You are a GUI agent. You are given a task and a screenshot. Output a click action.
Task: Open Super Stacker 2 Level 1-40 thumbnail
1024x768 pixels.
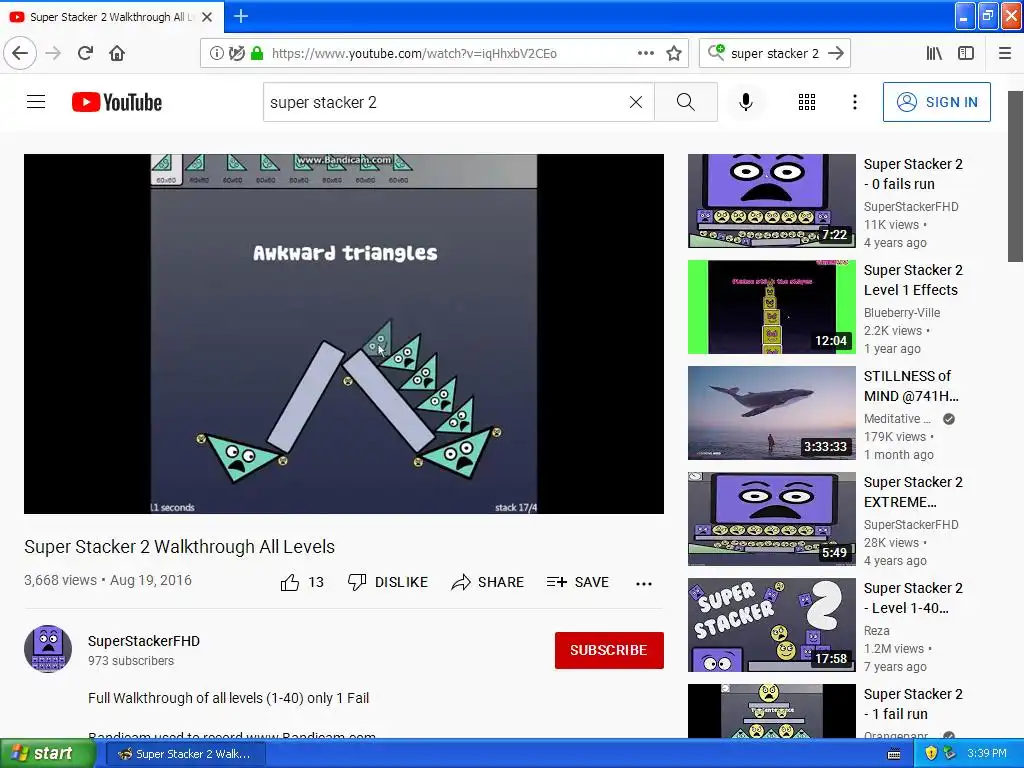771,625
